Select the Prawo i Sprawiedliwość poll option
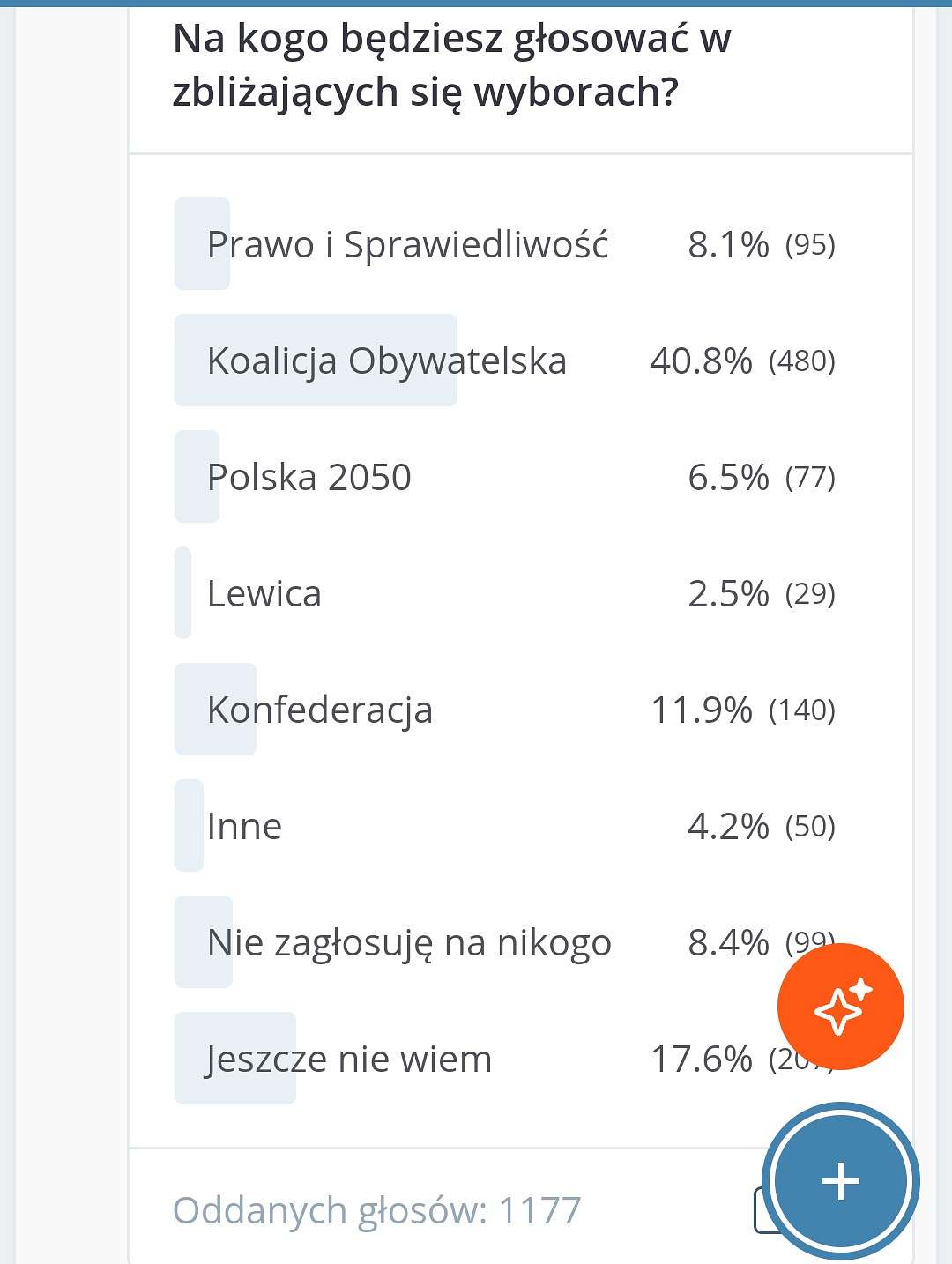Image resolution: width=952 pixels, height=1264 pixels. click(505, 244)
